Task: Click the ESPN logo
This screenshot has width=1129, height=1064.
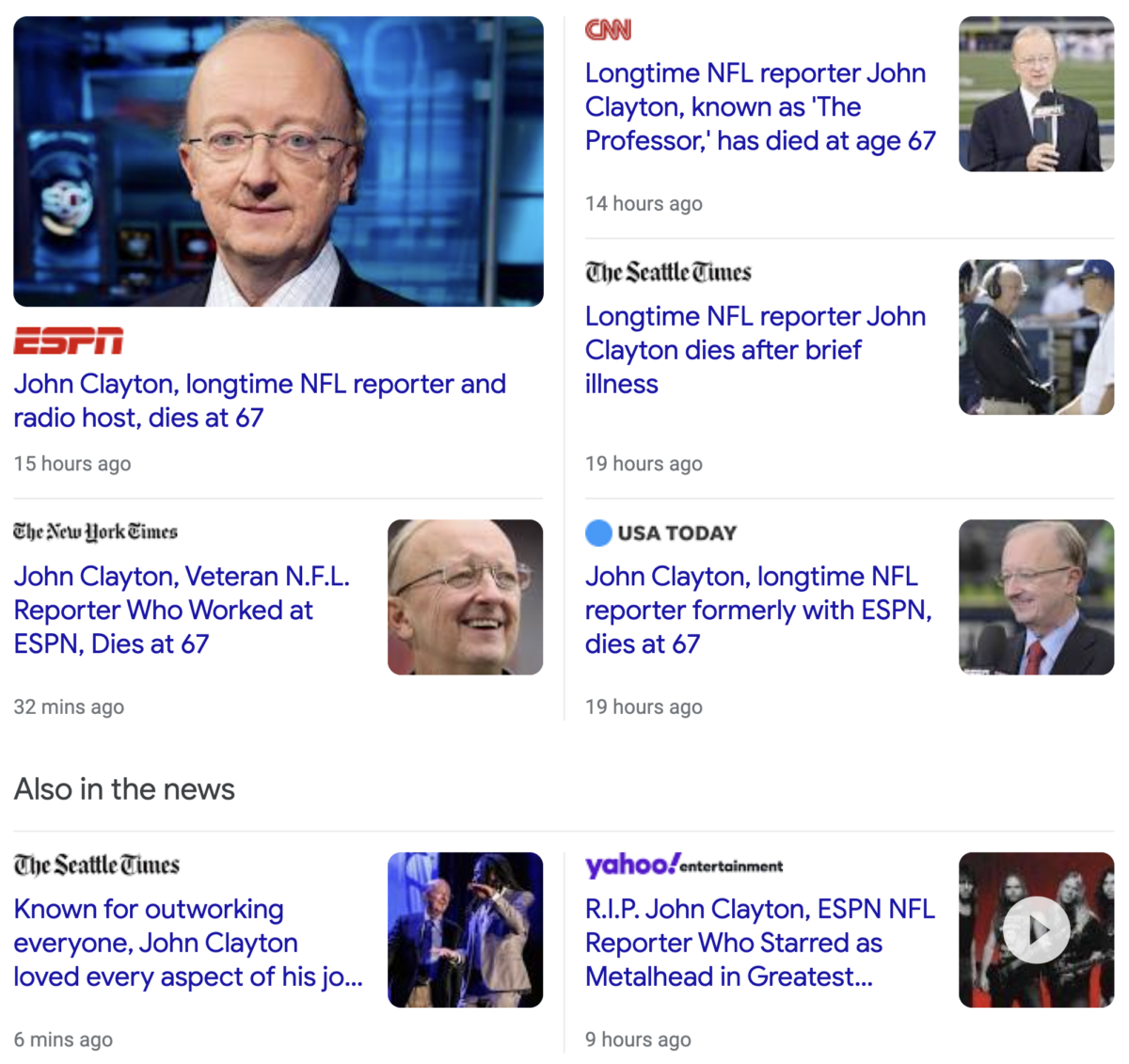Action: point(69,341)
